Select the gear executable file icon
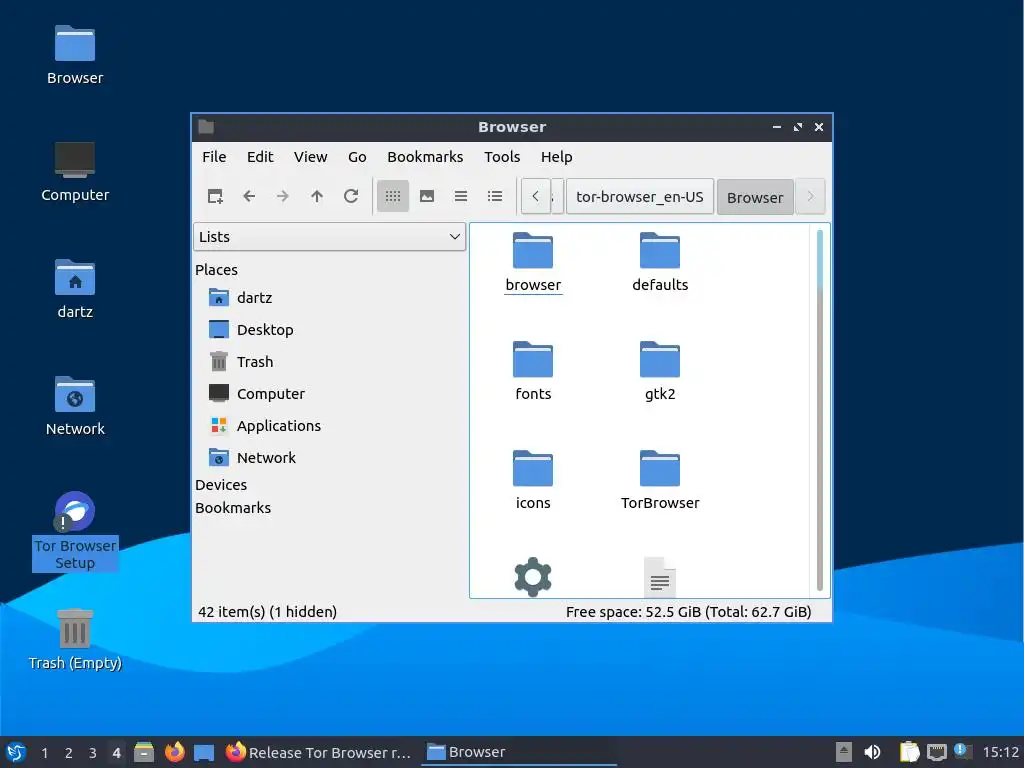1024x768 pixels. coord(533,577)
